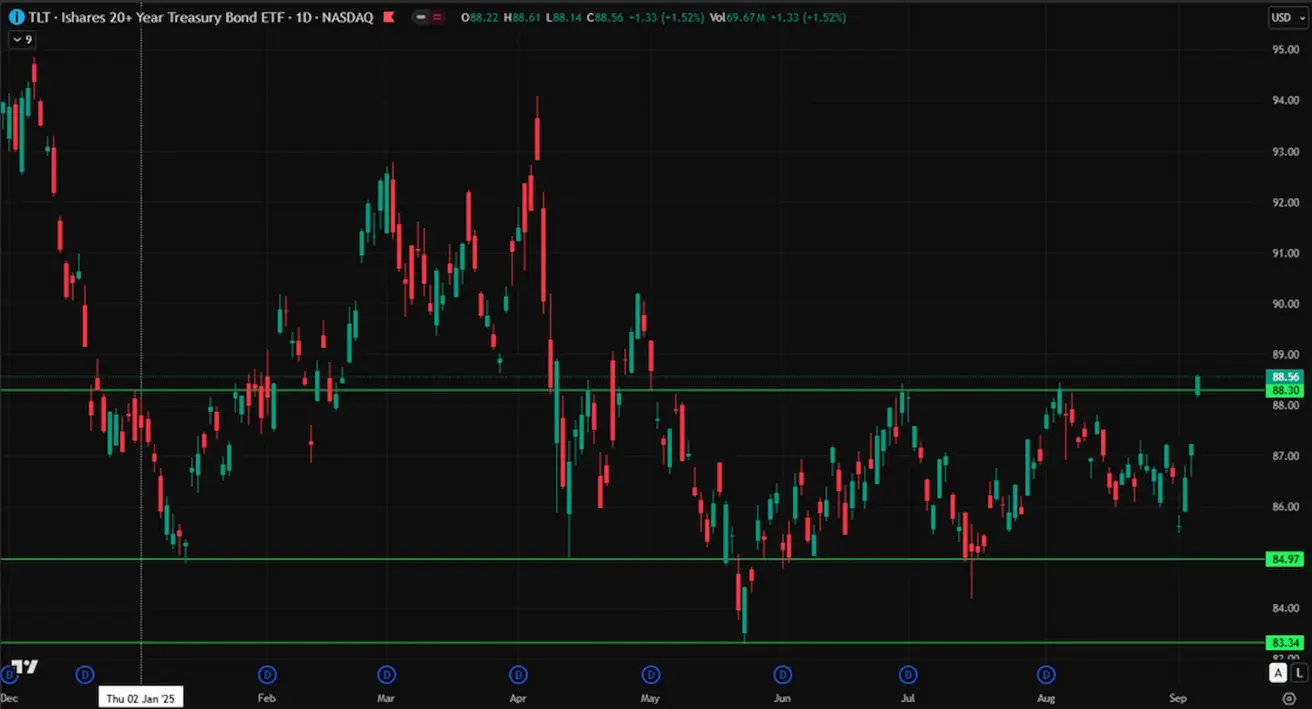Viewport: 1312px width, 709px height.
Task: Click the 95.00 price axis label
Action: (x=1285, y=49)
